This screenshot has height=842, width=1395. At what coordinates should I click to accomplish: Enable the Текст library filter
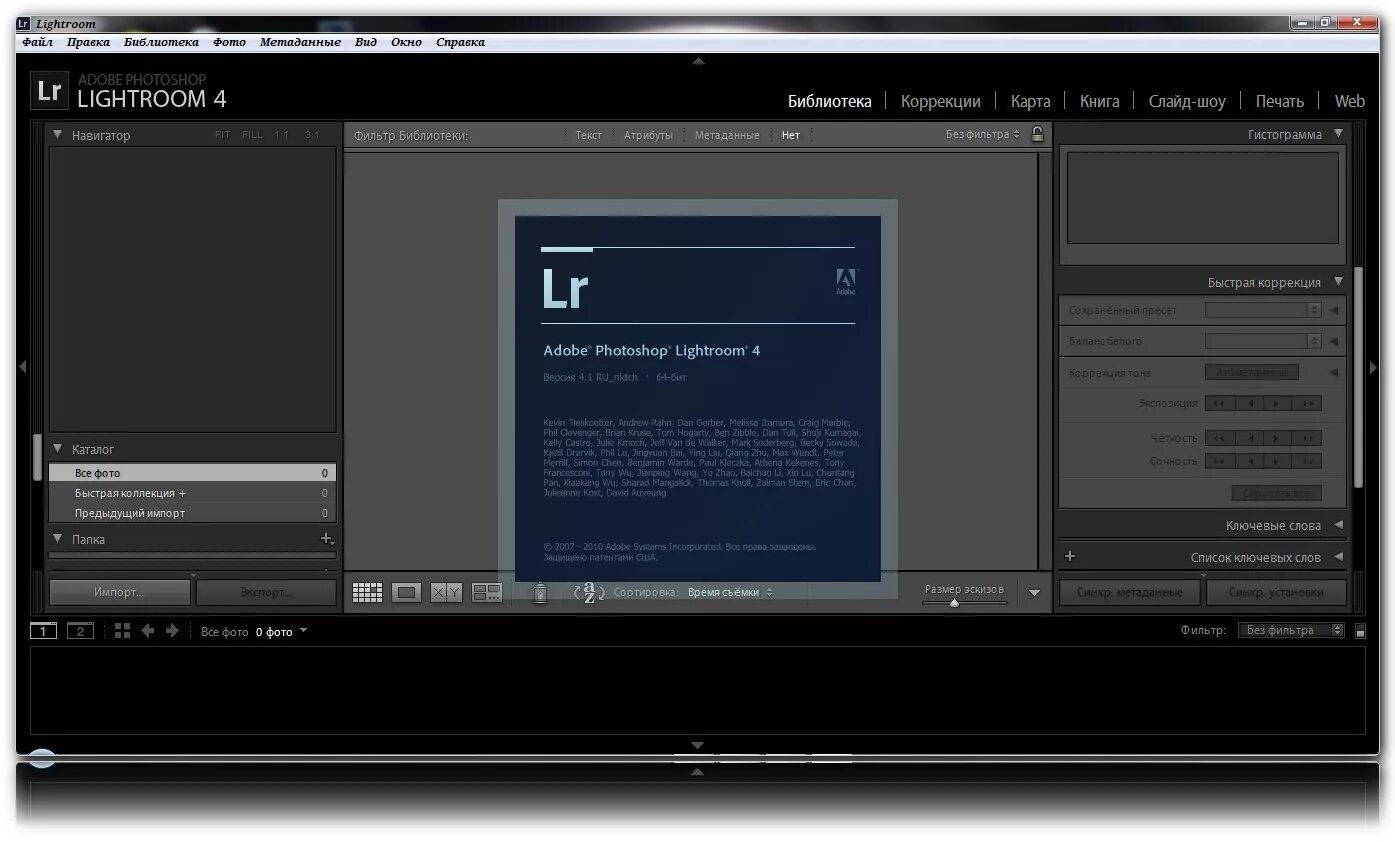click(x=589, y=135)
